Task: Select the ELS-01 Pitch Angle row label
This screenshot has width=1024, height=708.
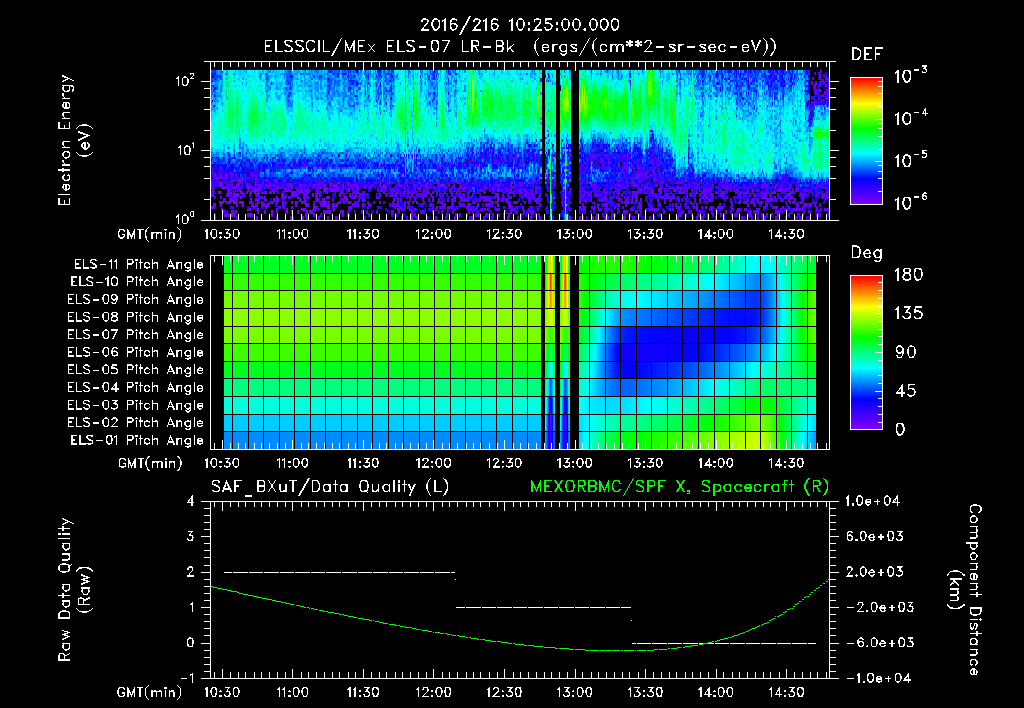Action: click(x=137, y=440)
